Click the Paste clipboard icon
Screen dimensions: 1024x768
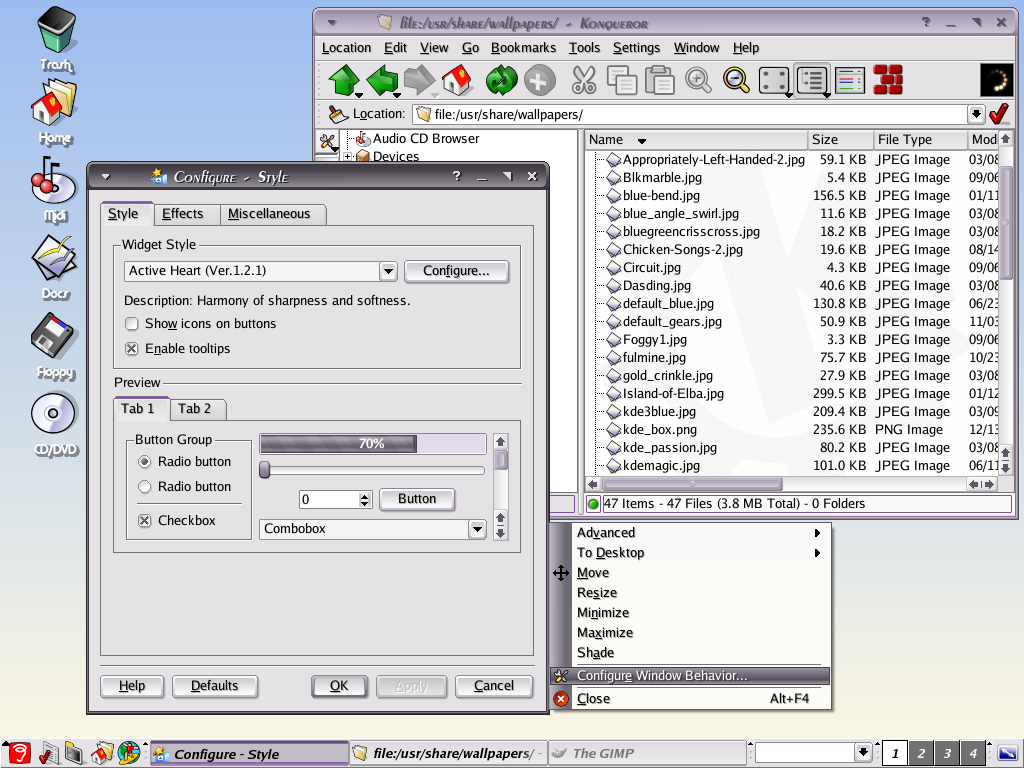[x=660, y=80]
